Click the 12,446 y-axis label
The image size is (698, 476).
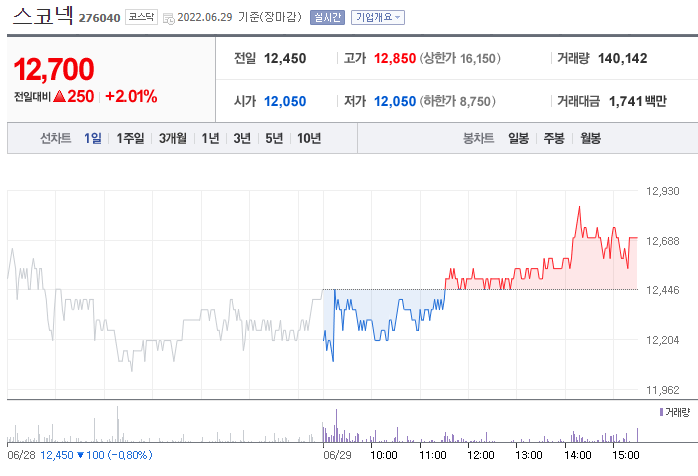click(662, 290)
